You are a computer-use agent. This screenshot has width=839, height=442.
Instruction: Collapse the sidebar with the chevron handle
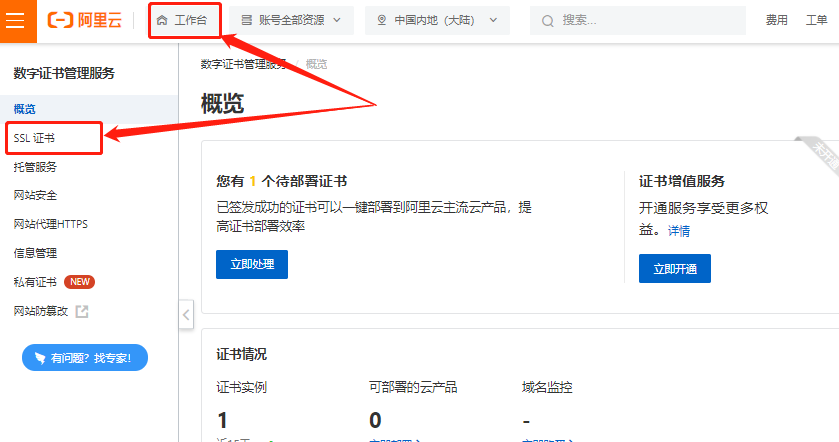pyautogui.click(x=186, y=315)
